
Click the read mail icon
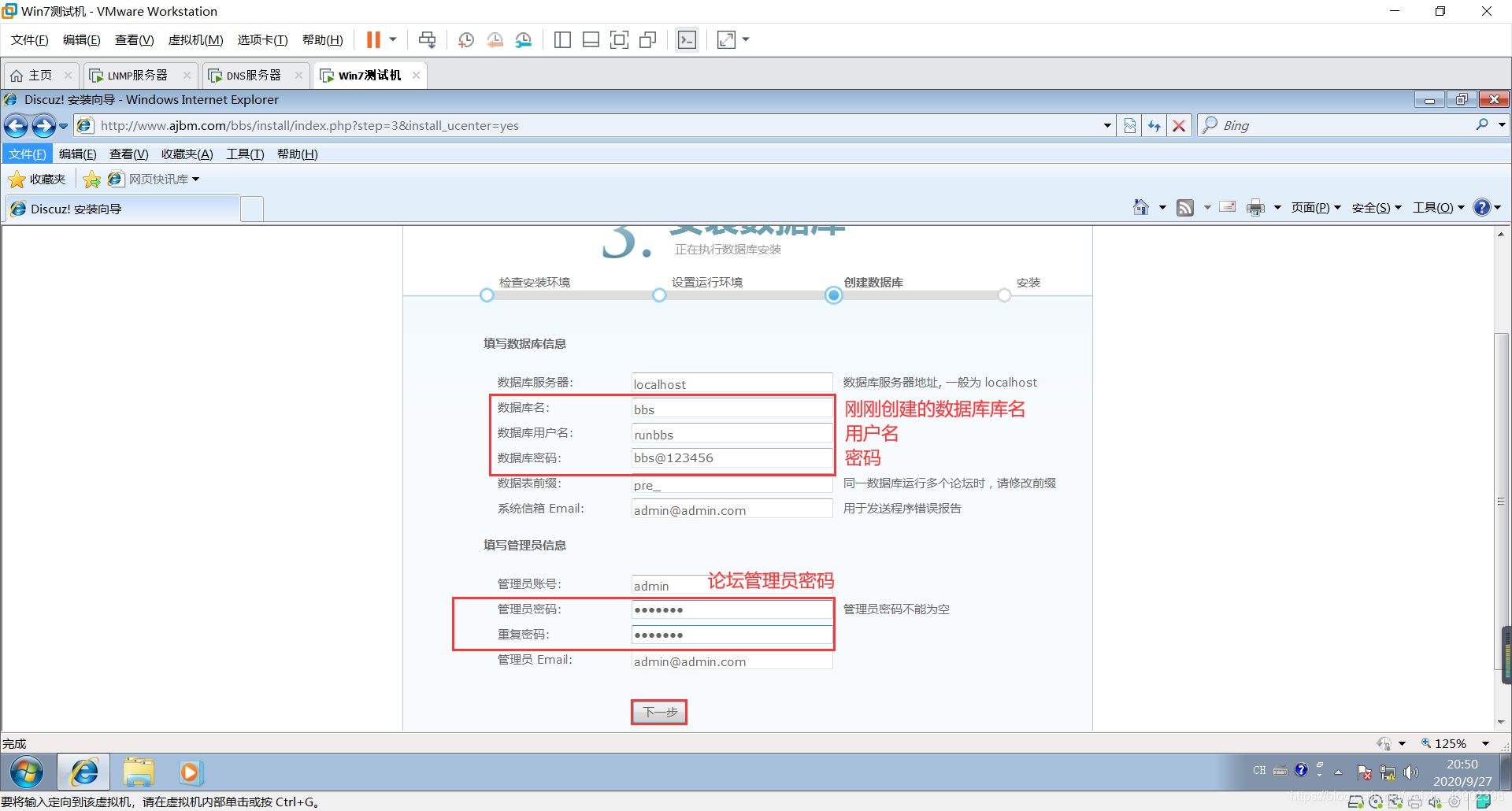click(1227, 207)
